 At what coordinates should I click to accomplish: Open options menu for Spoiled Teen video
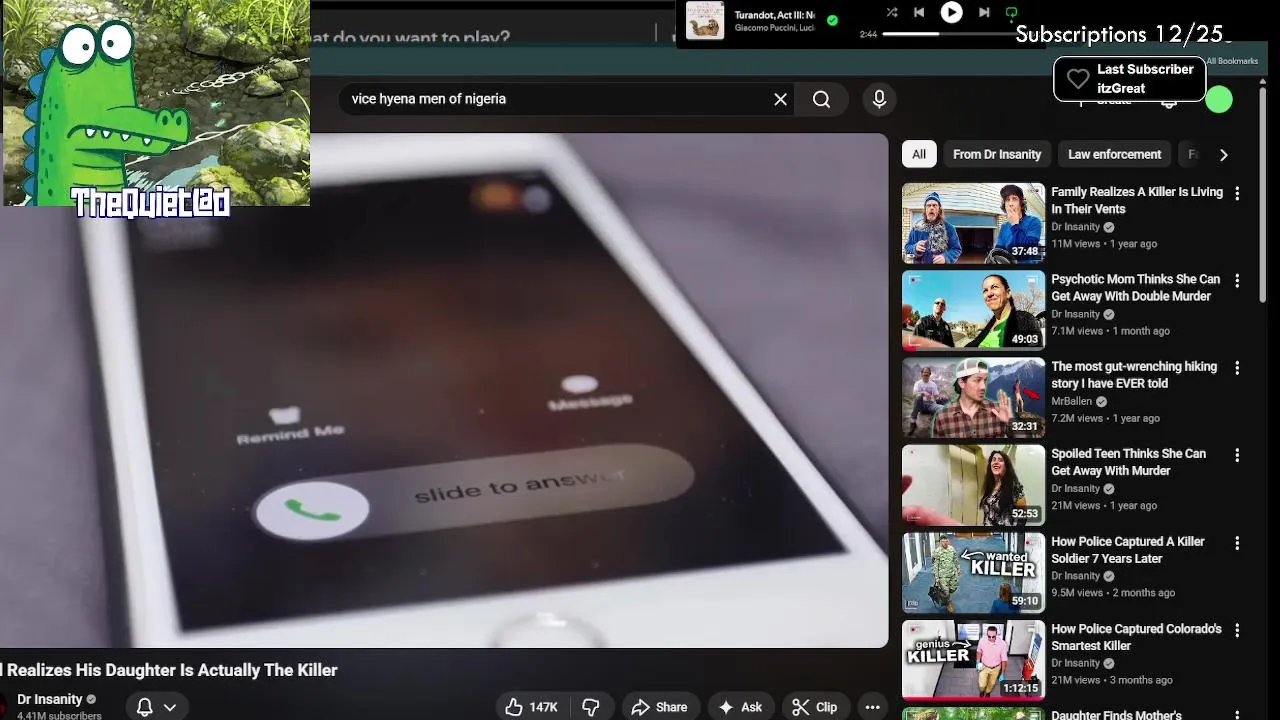[1237, 455]
